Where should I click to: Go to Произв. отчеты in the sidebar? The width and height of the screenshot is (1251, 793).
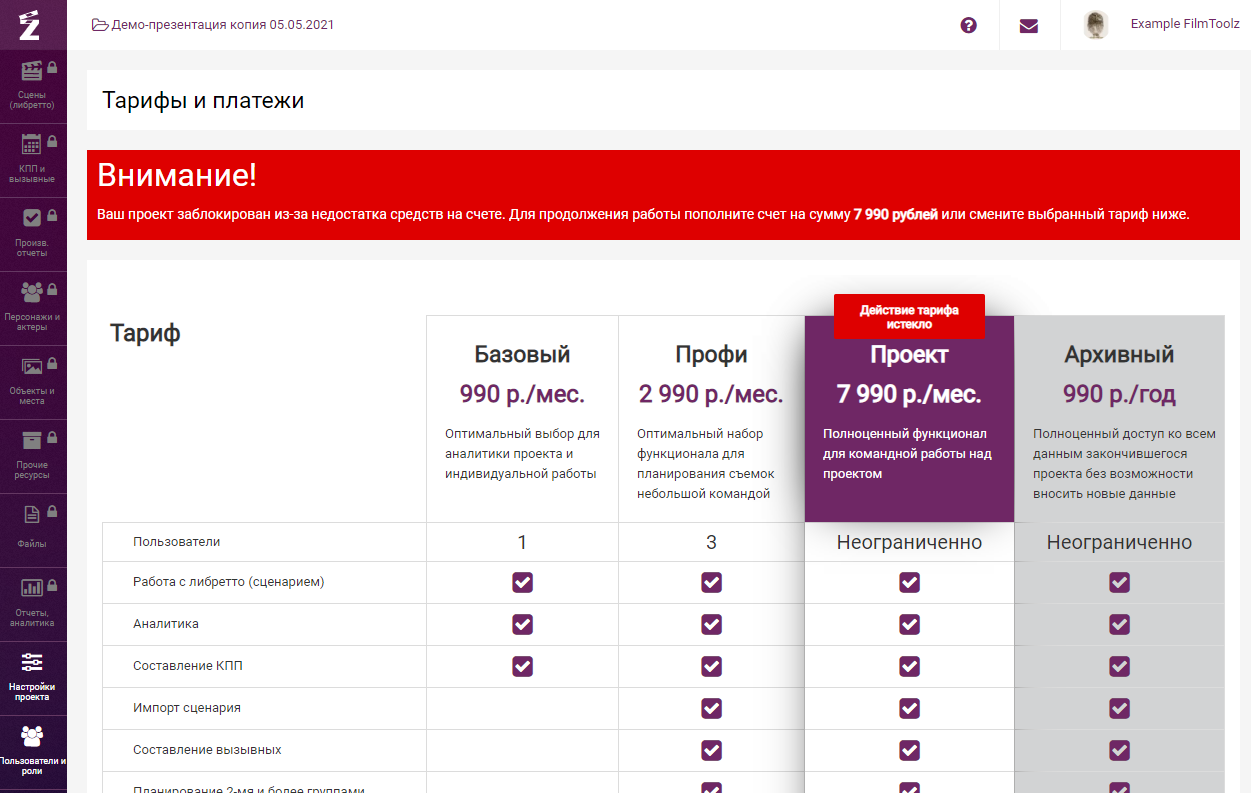coord(33,235)
